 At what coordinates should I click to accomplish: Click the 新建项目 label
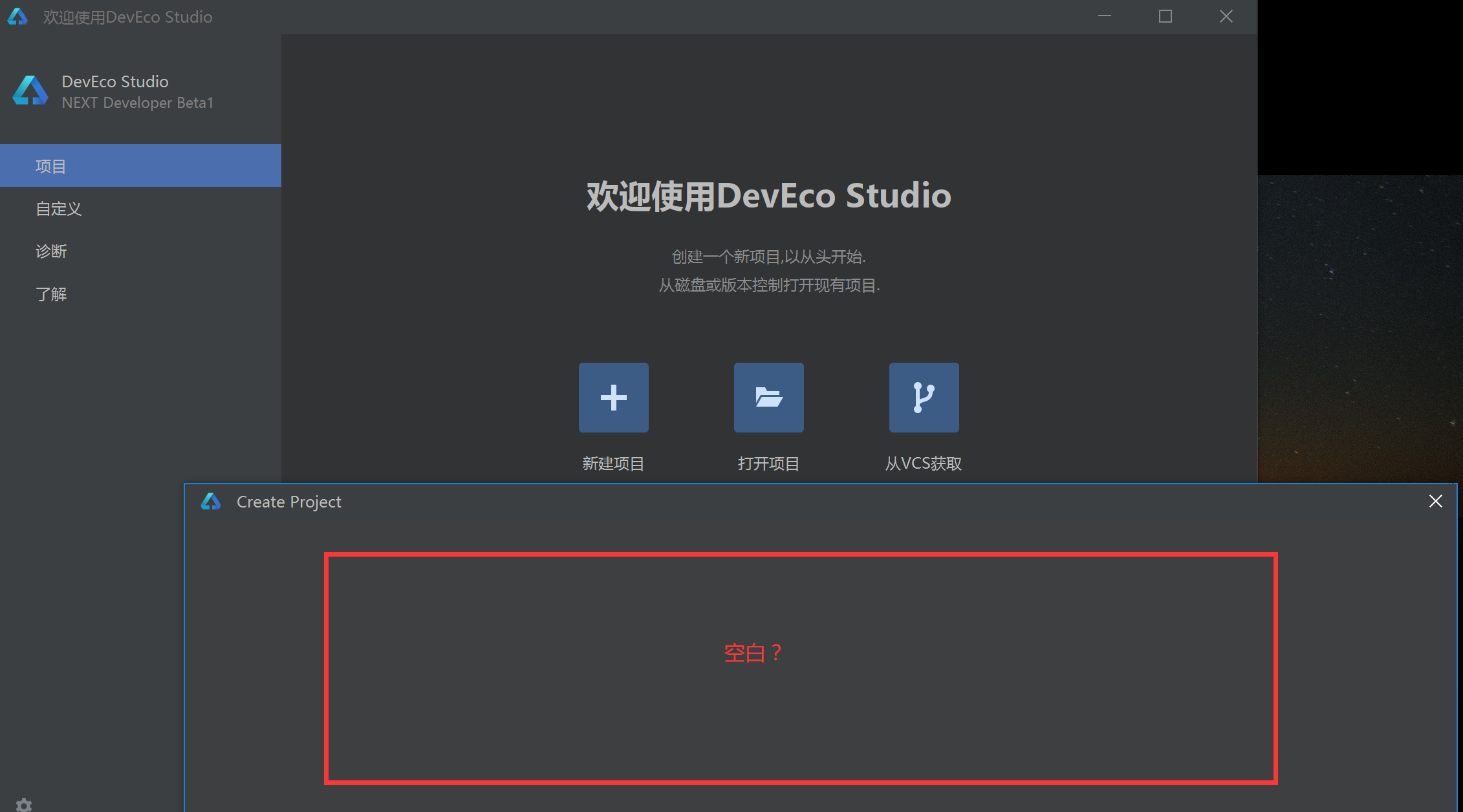click(x=613, y=463)
